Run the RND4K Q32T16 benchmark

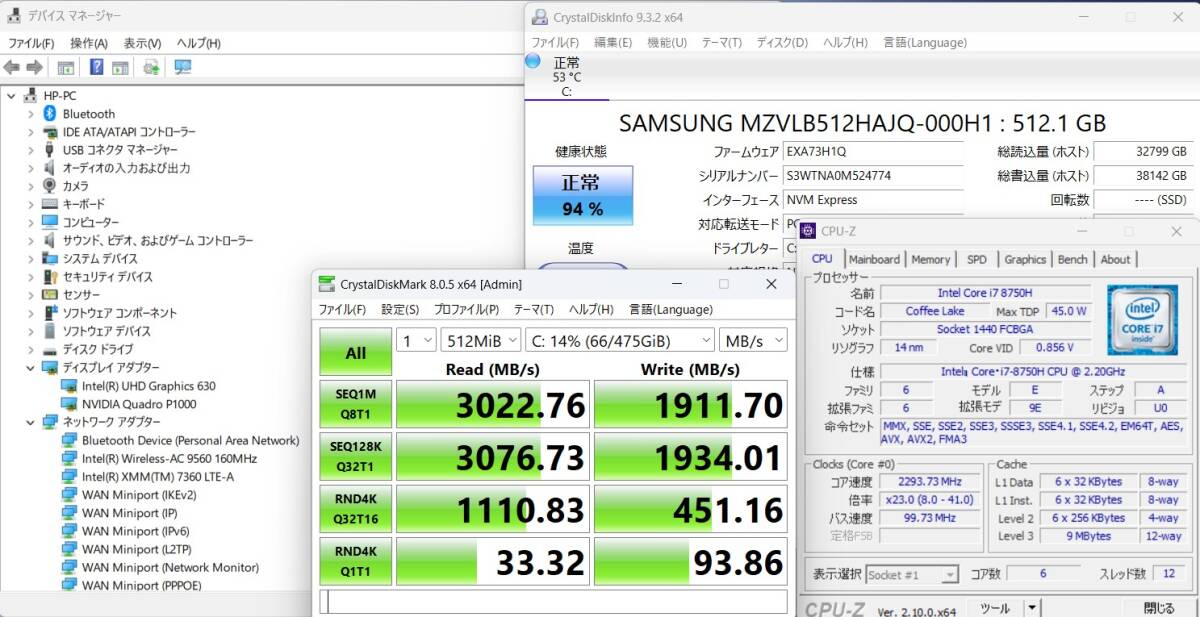coord(356,509)
